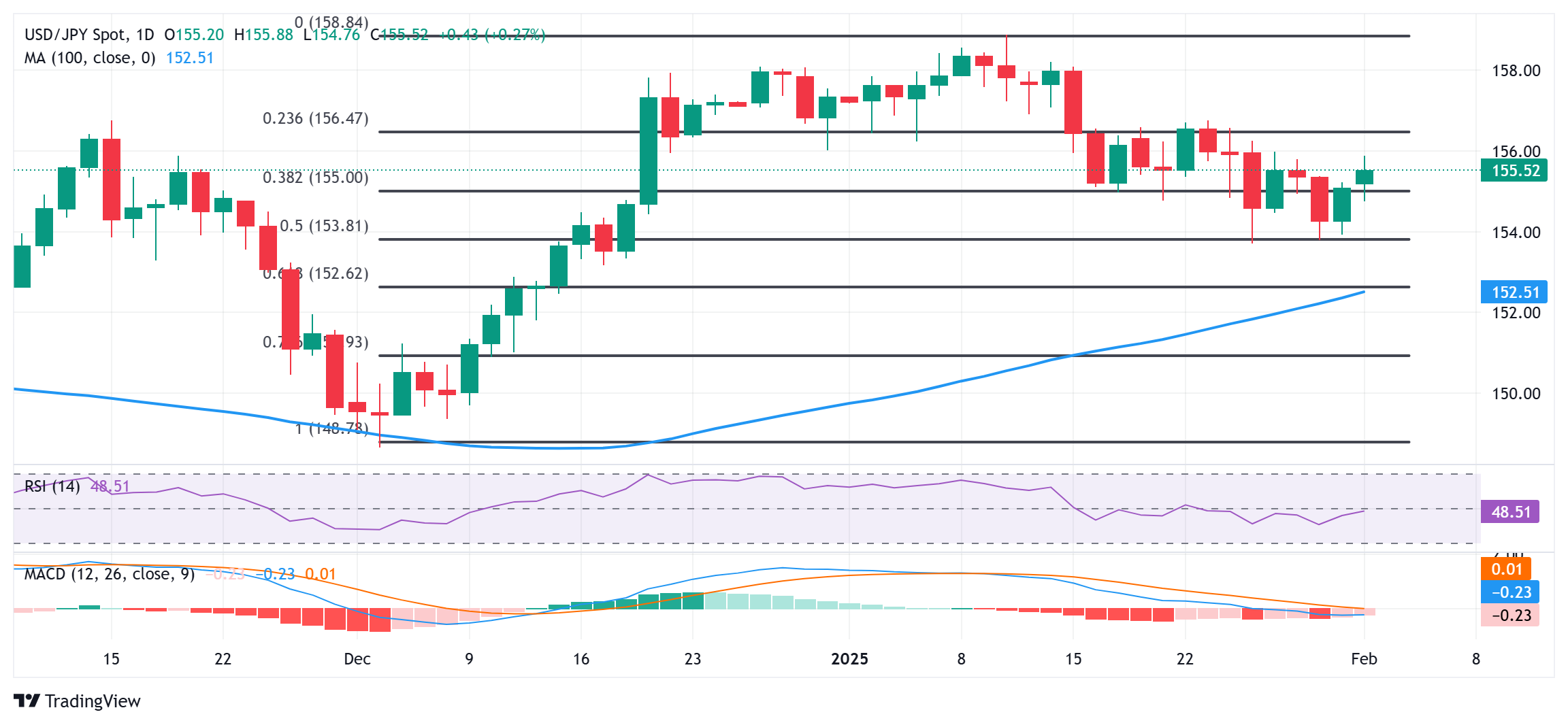Click the 1 (148.78) Fibonacci level label
1568x725 pixels.
coord(331,428)
